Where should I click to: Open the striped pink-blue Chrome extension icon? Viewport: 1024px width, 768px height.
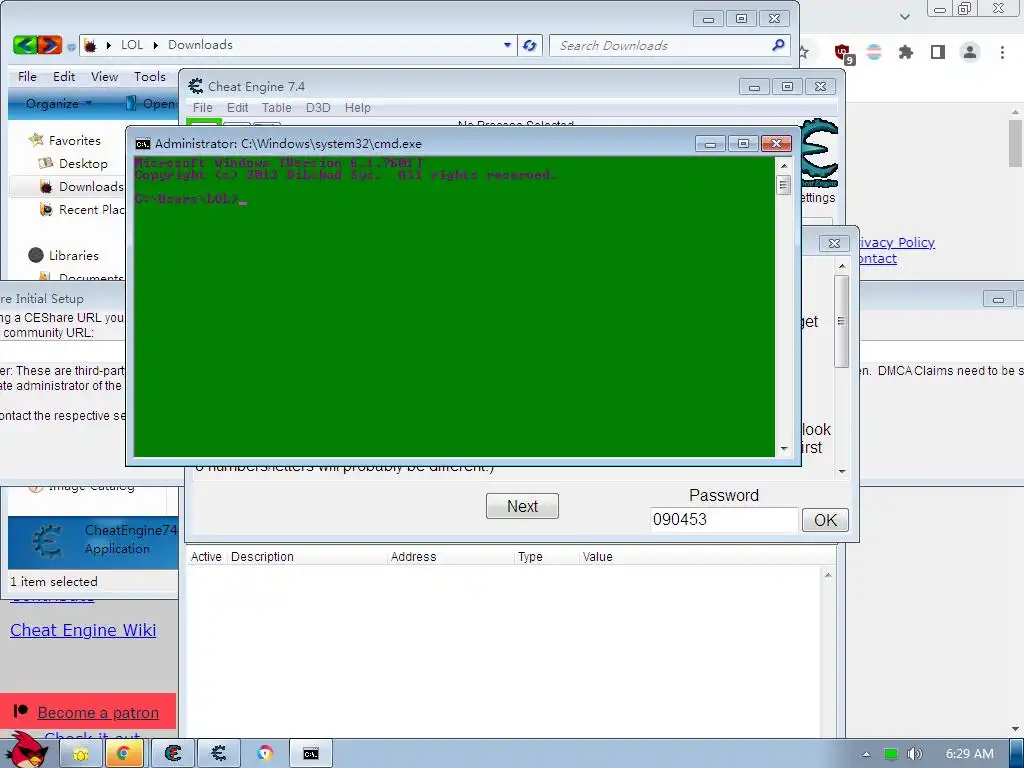(x=874, y=52)
